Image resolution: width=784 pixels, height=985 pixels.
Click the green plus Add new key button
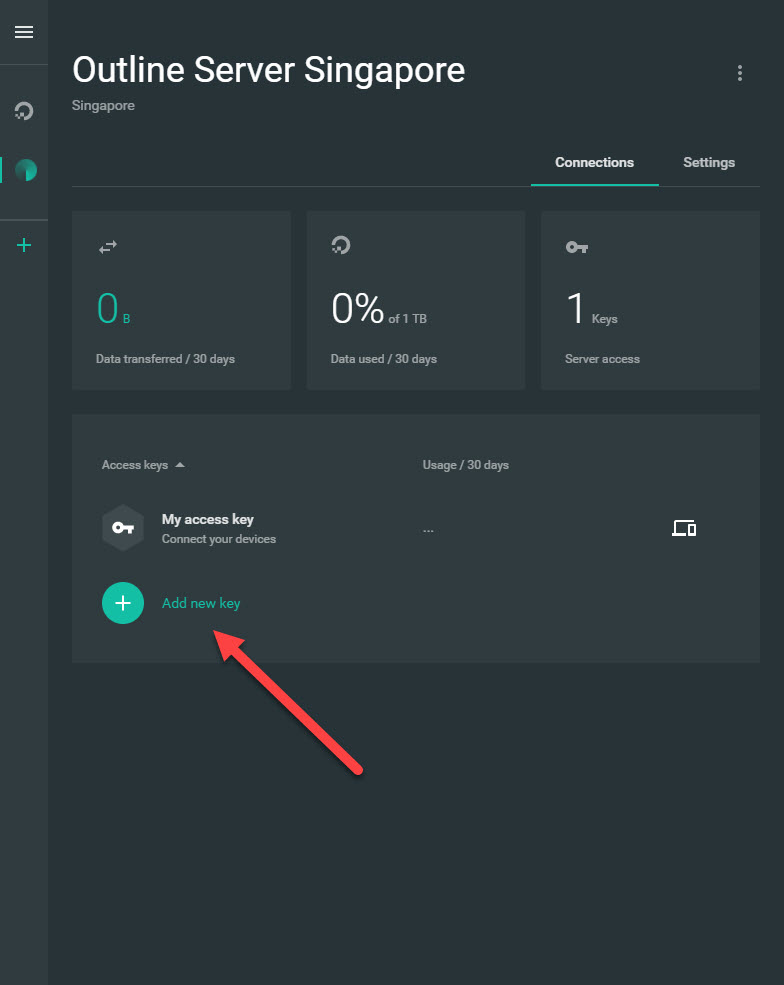(123, 603)
